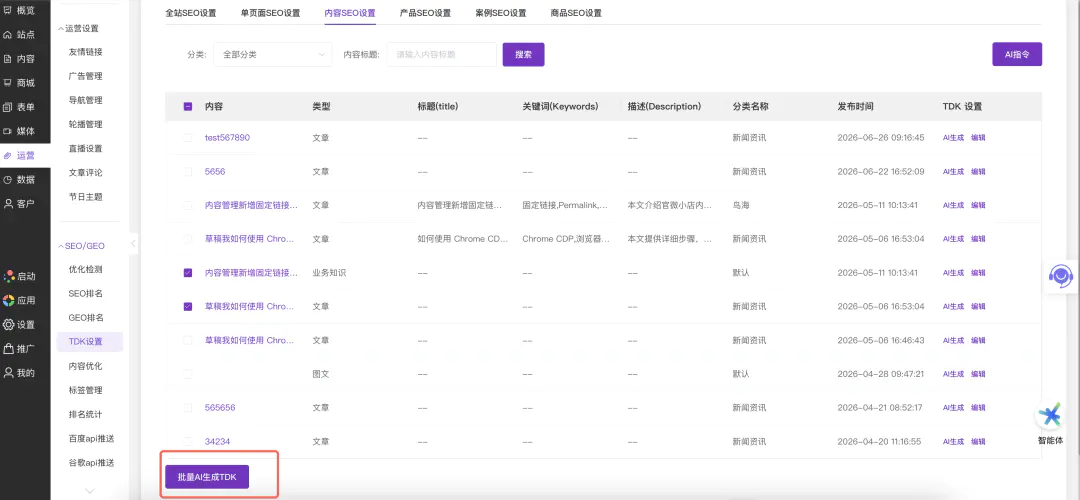1080x500 pixels.
Task: Collapse the 运营设置 menu group
Action: point(79,28)
